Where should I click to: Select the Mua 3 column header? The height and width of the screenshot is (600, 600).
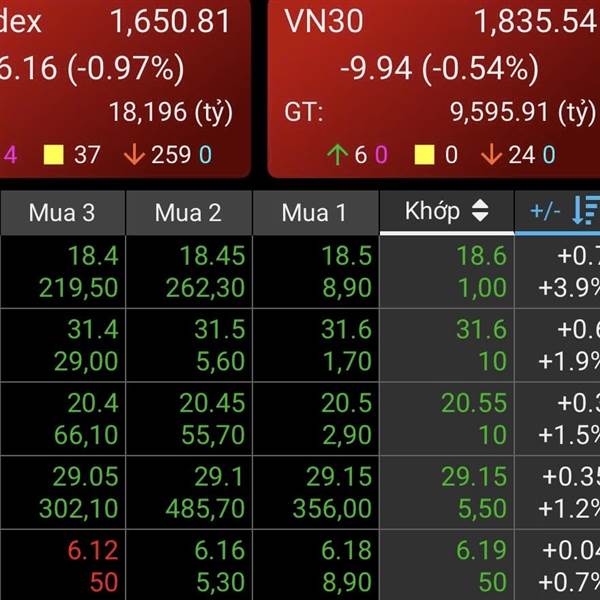62,213
